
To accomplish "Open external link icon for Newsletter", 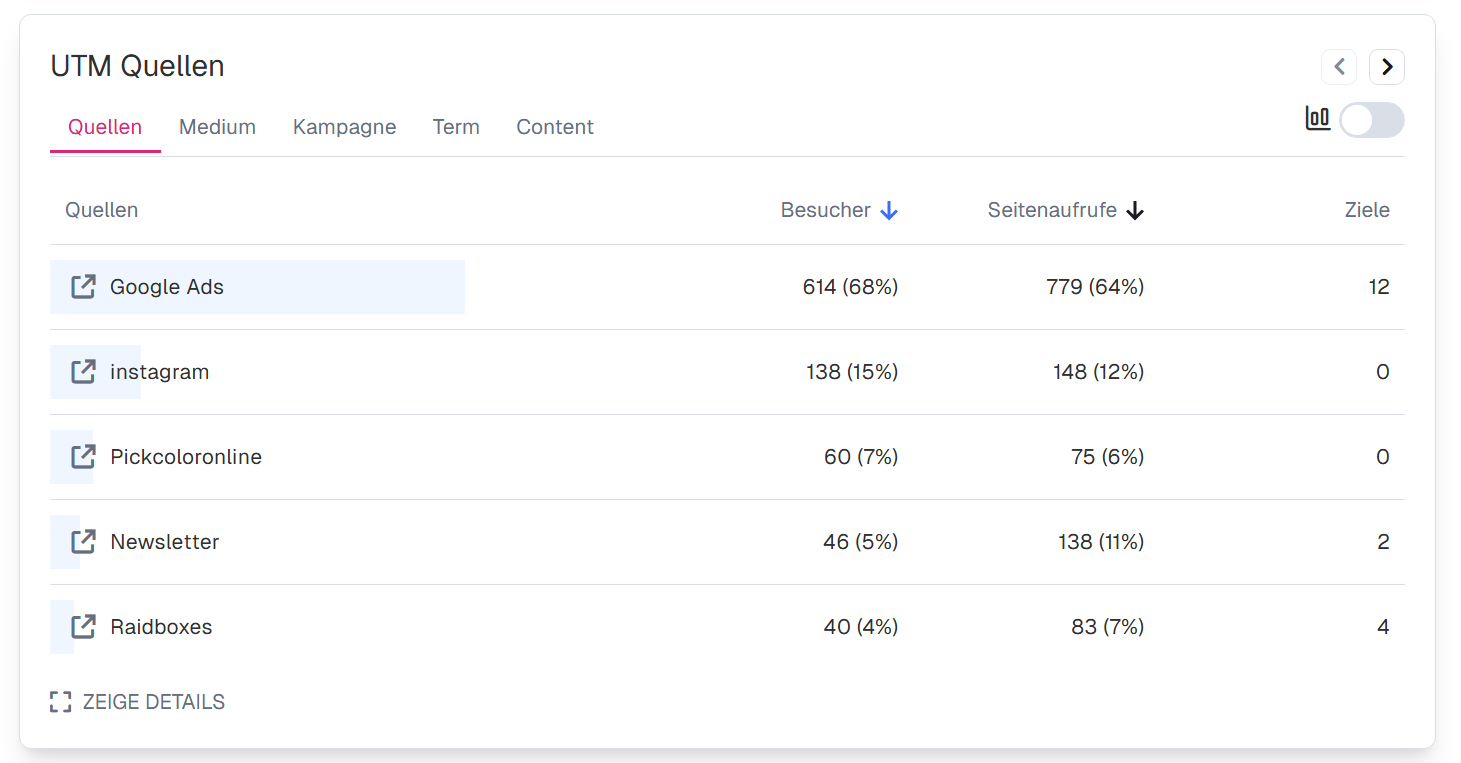I will coord(83,542).
